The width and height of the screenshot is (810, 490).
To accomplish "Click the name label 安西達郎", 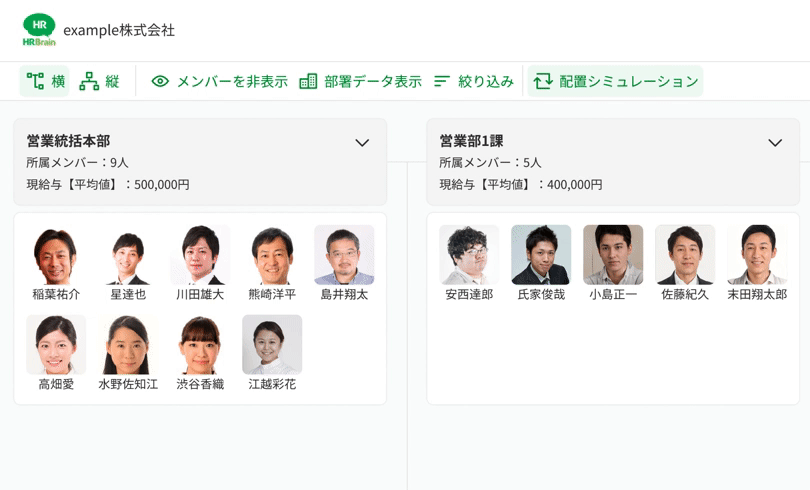I will tap(469, 294).
